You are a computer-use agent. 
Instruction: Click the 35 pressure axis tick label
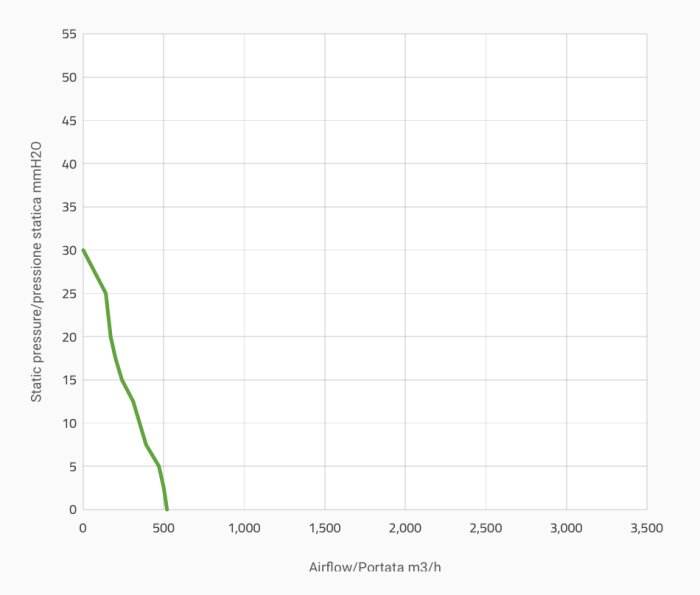pyautogui.click(x=69, y=207)
